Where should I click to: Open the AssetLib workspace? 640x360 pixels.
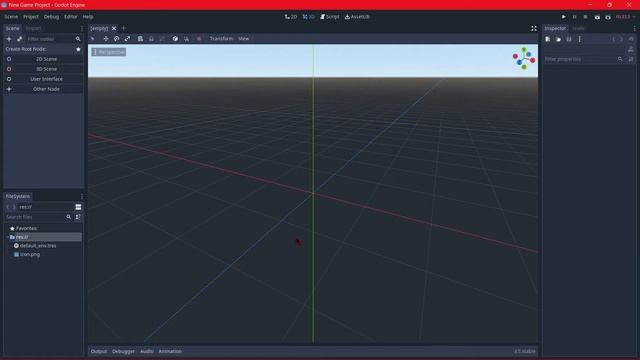pos(357,17)
